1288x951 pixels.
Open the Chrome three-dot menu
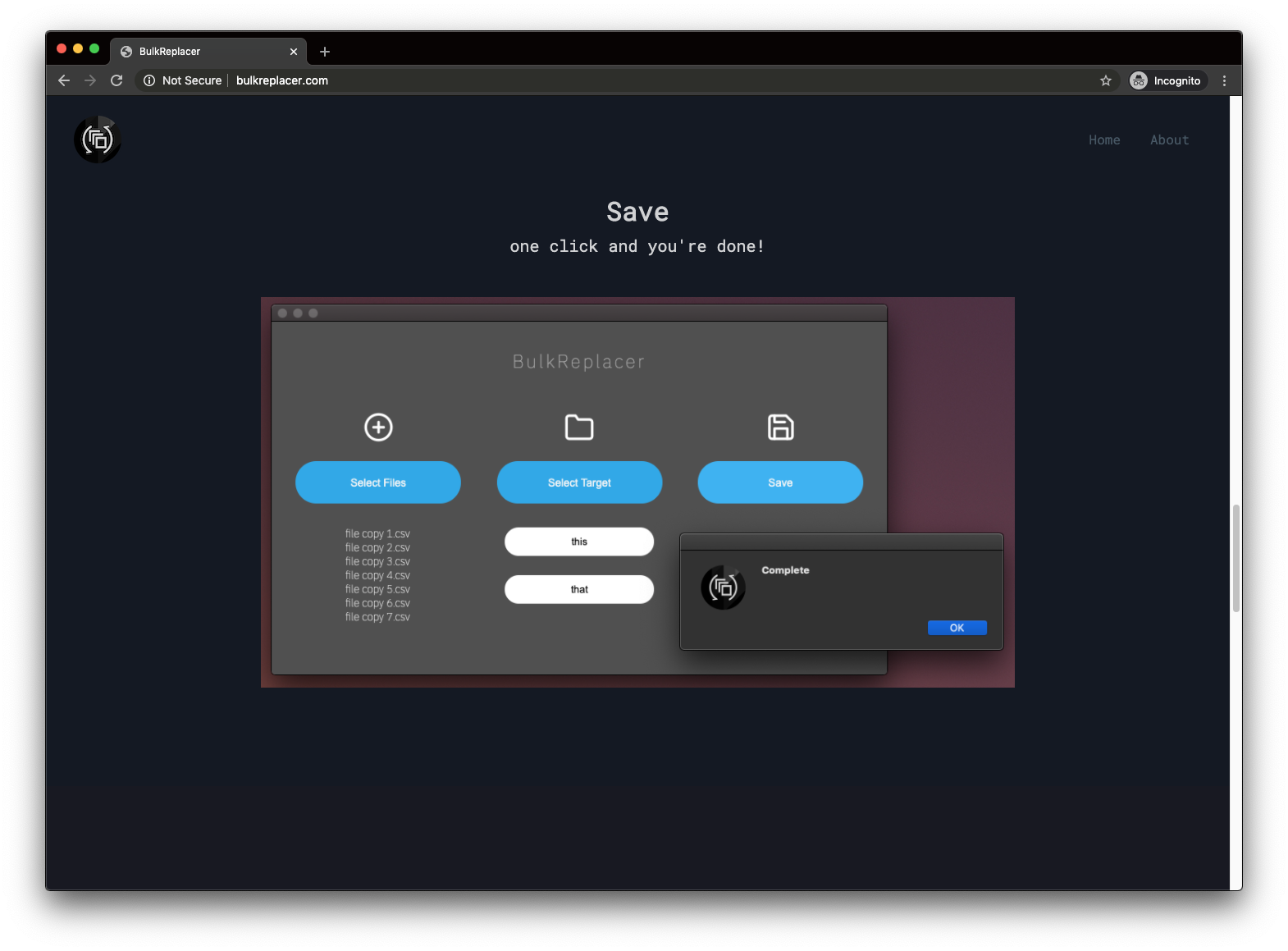[1224, 80]
